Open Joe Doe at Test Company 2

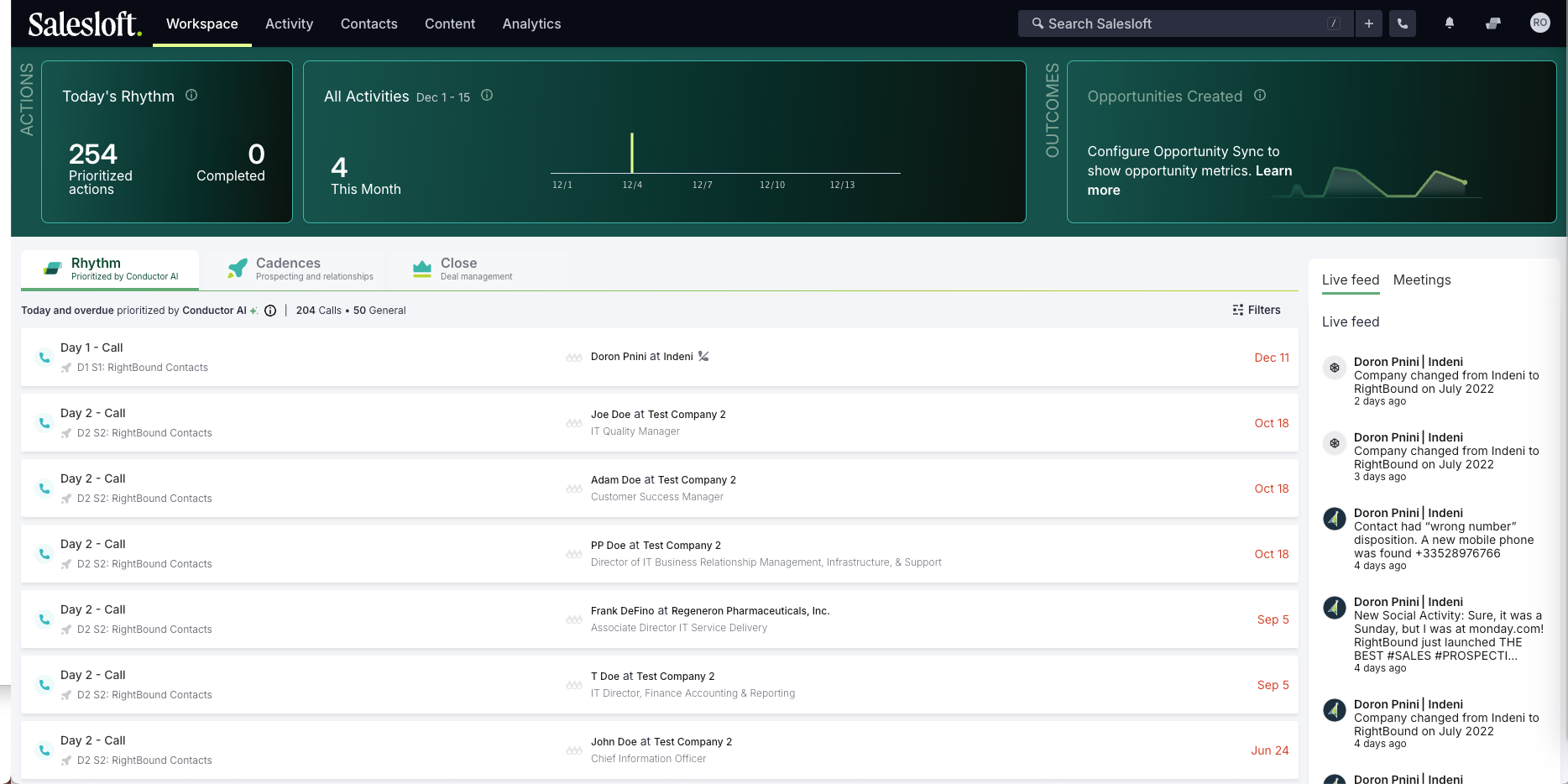click(658, 415)
